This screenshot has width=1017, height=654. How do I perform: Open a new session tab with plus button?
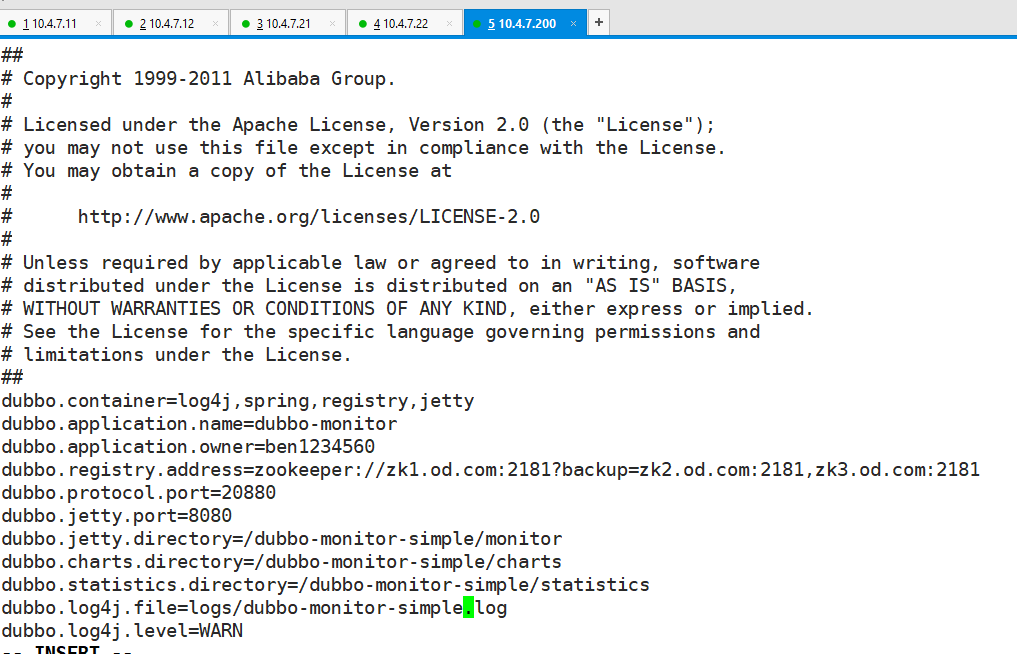(599, 22)
